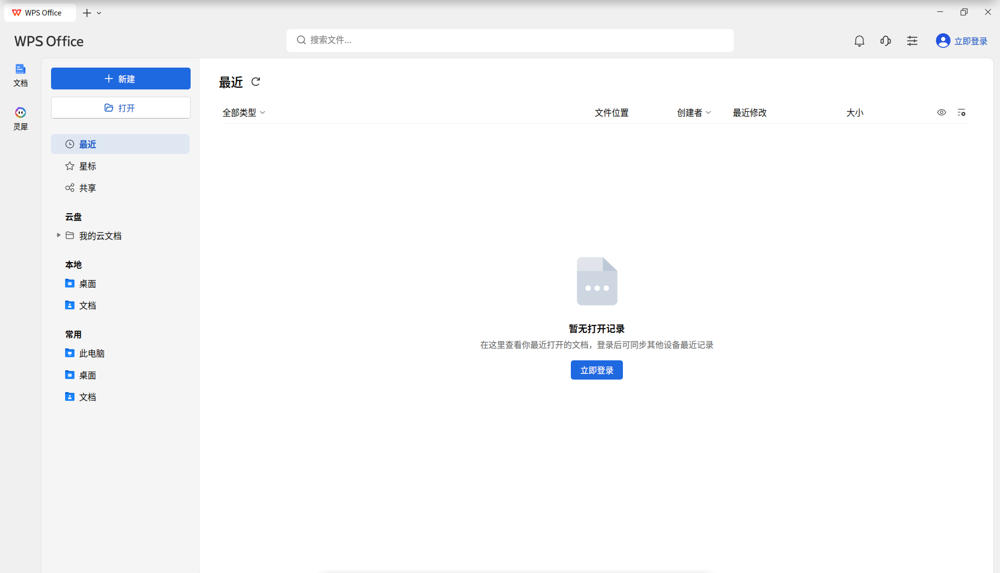Open the 全部类型 filter dropdown
This screenshot has height=573, width=1000.
[244, 112]
